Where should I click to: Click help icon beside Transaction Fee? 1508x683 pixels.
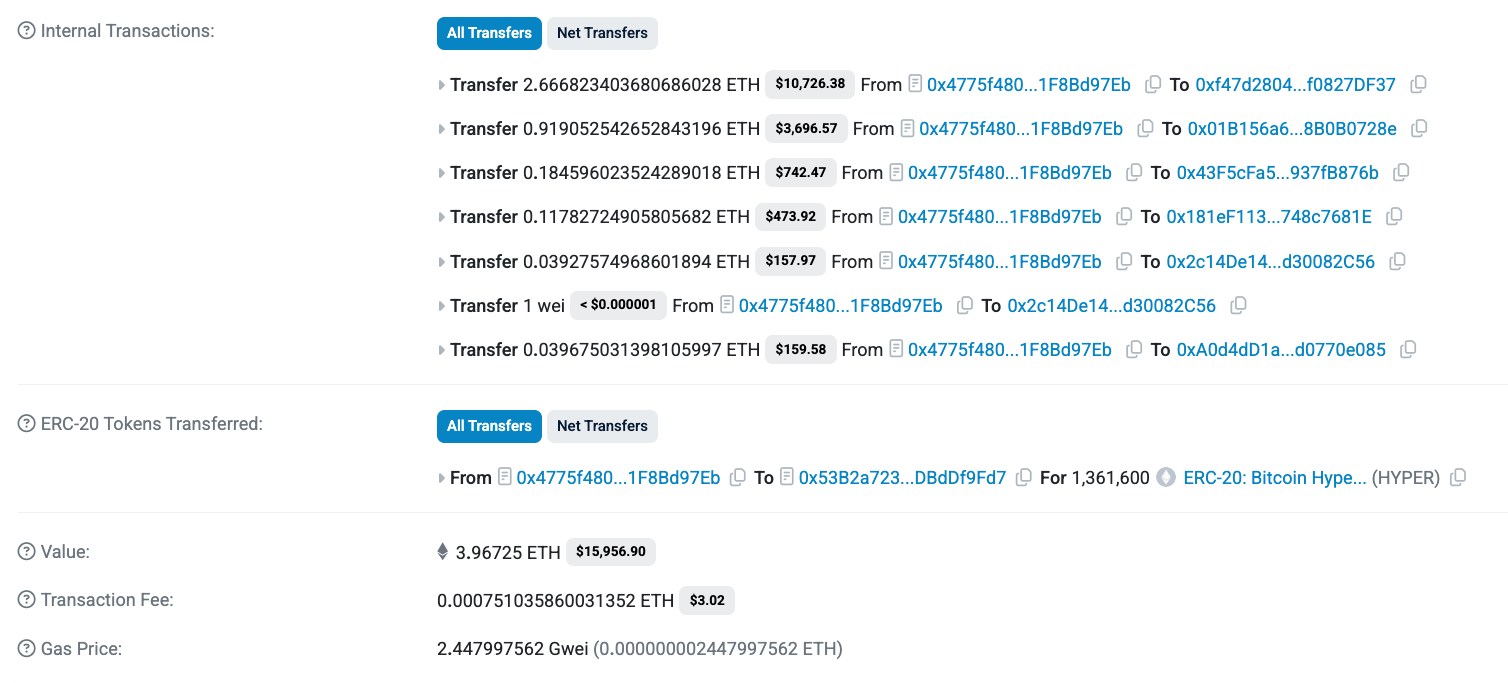point(27,600)
